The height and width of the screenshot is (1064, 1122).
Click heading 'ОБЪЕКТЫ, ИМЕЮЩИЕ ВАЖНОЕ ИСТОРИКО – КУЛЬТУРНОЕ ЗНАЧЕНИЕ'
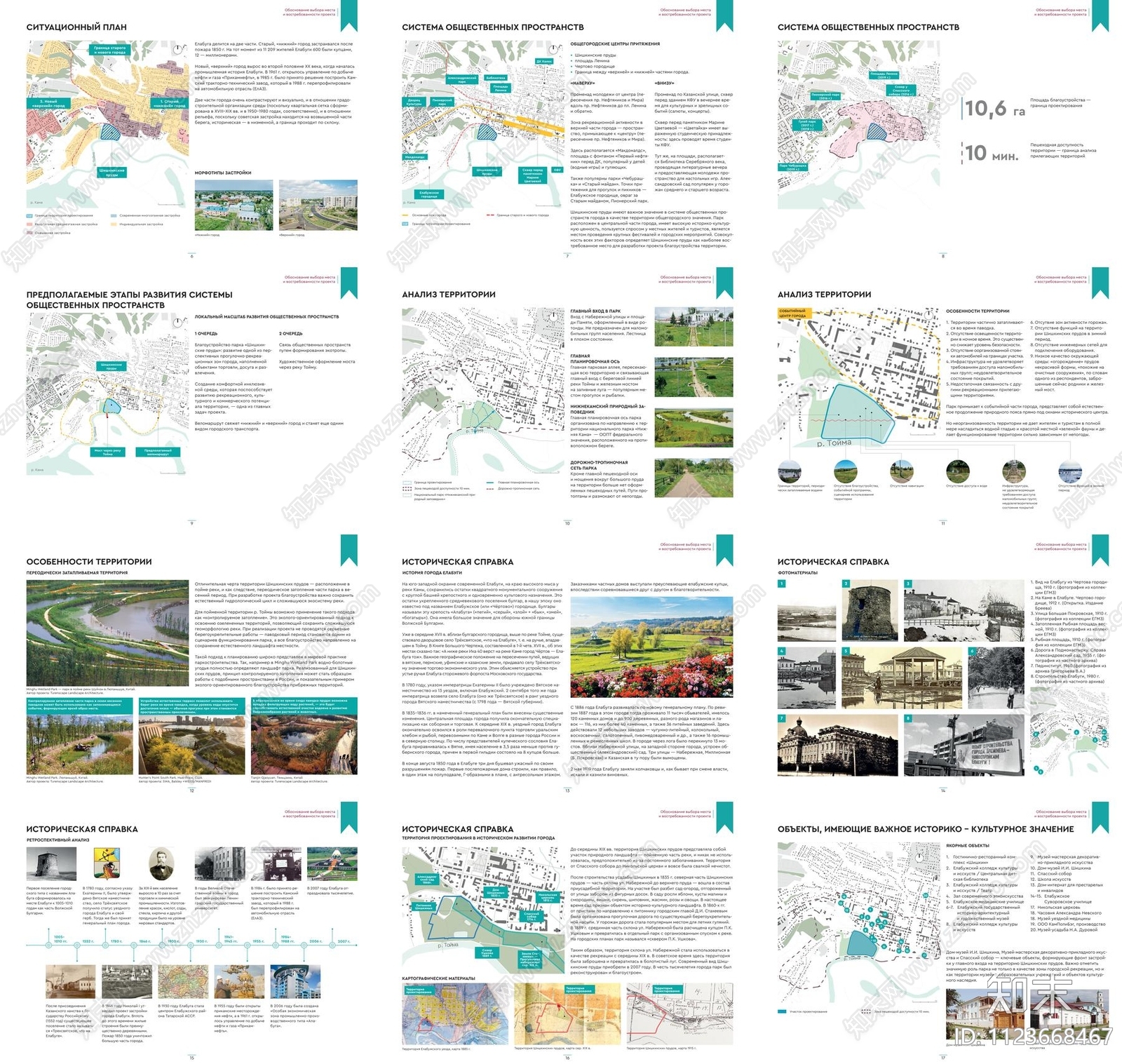(926, 829)
